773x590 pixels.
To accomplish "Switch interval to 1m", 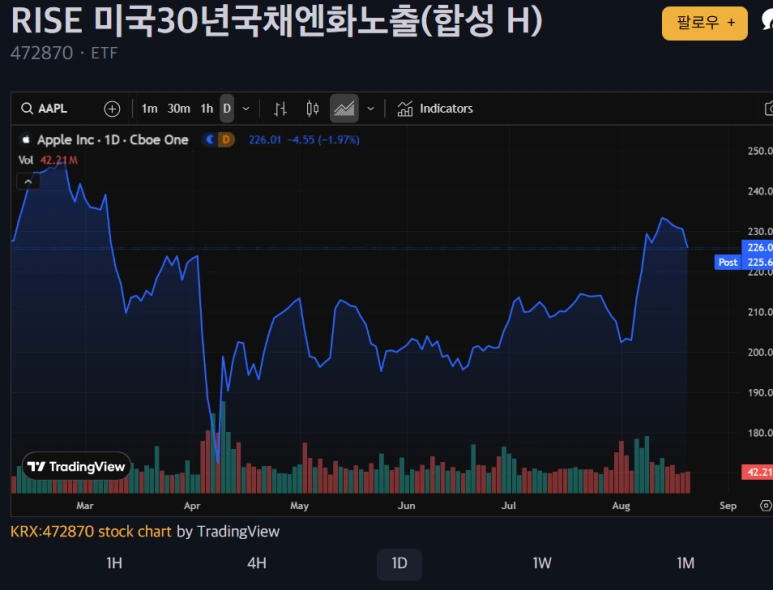I will tap(149, 108).
